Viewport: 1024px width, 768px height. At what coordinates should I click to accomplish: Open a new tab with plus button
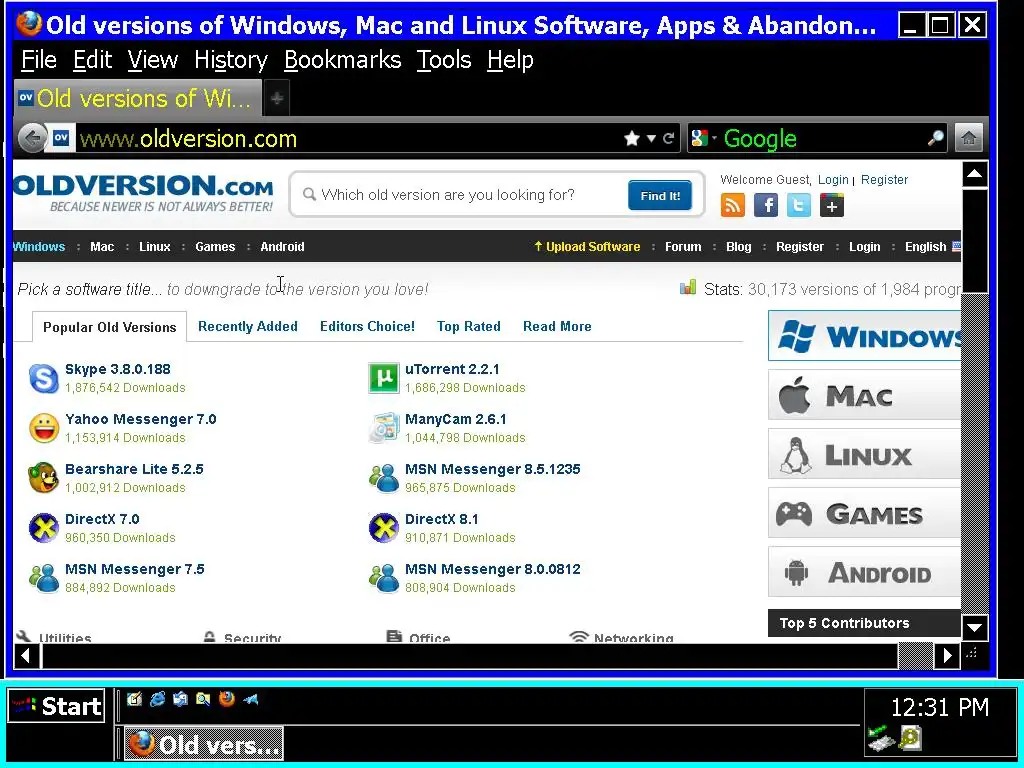pyautogui.click(x=277, y=99)
